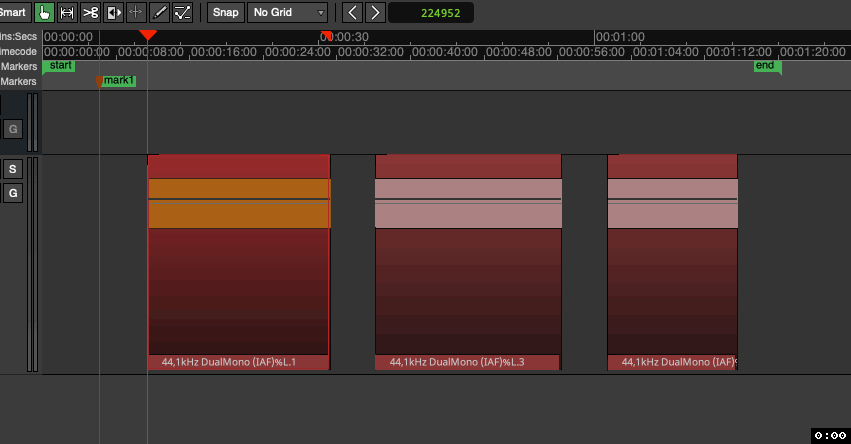851x444 pixels.
Task: Toggle the Snap button
Action: click(225, 12)
